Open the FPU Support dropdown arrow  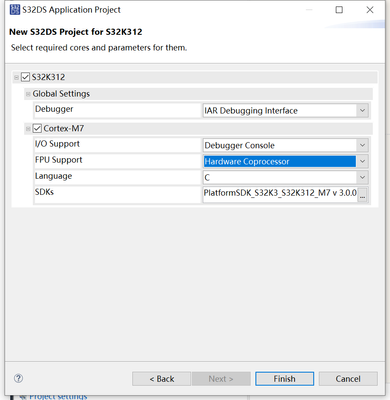(362, 161)
